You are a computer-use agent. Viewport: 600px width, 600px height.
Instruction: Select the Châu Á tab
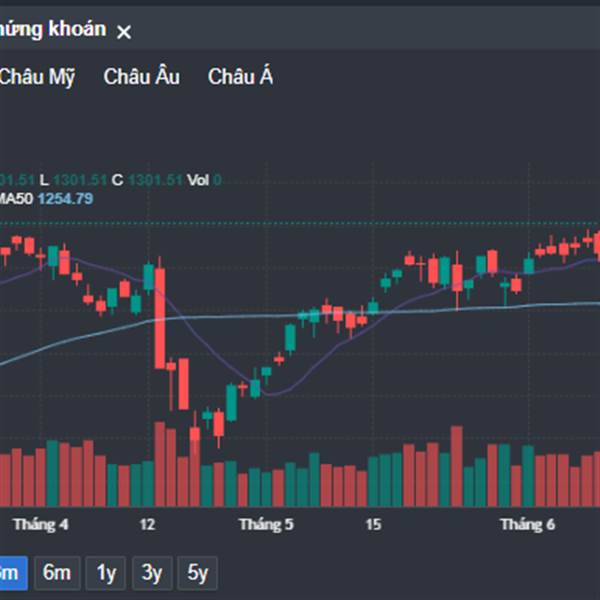[240, 77]
